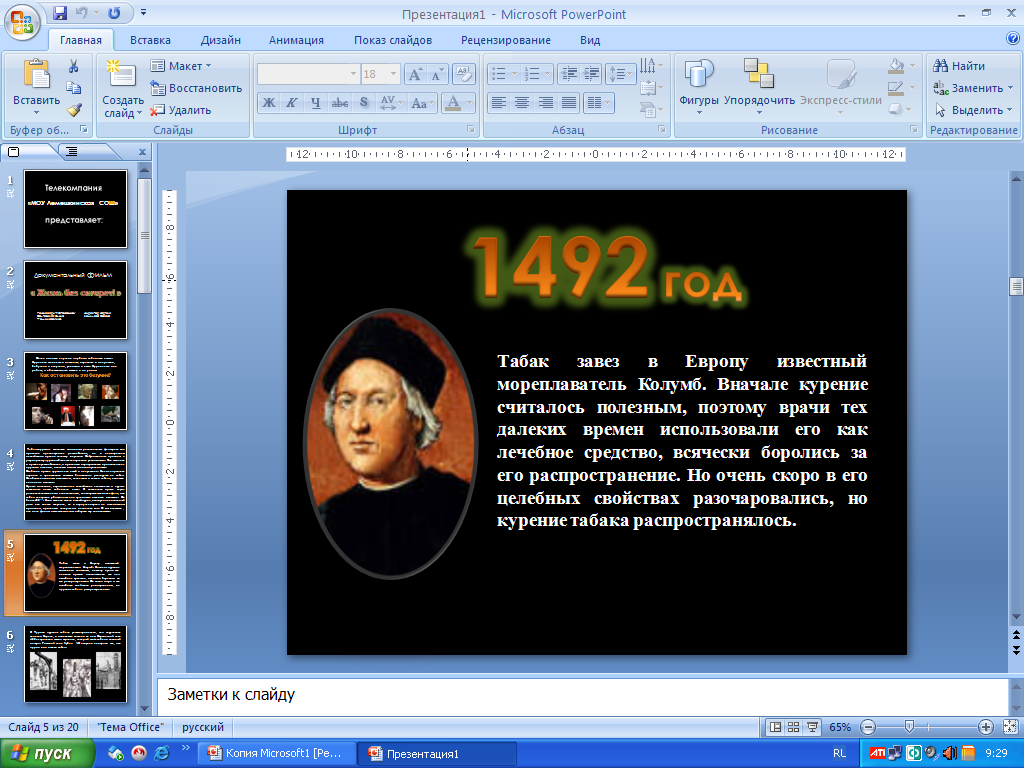Switch to slide sorter view icon

pyautogui.click(x=793, y=727)
